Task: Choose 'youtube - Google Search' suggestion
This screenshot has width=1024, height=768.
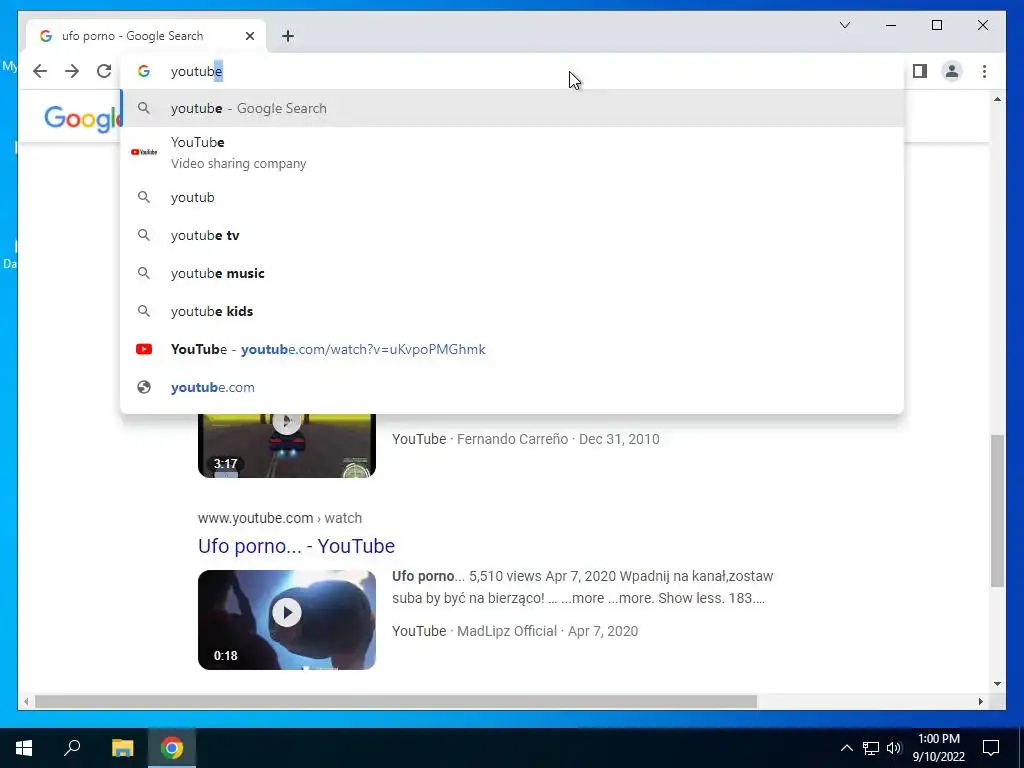Action: tap(512, 108)
